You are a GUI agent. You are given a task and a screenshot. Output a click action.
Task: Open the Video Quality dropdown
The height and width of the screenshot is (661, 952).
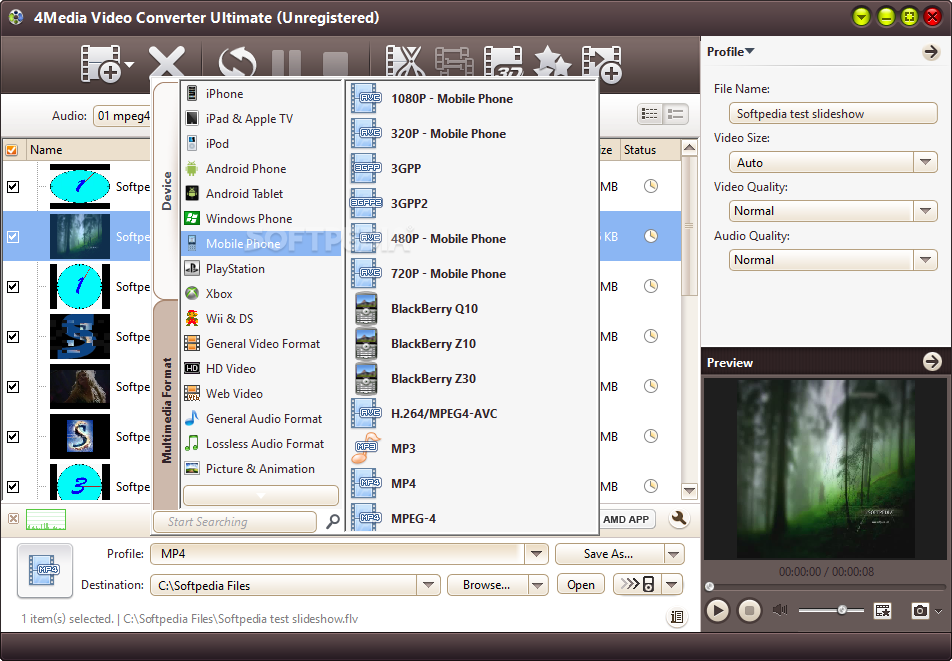point(925,211)
